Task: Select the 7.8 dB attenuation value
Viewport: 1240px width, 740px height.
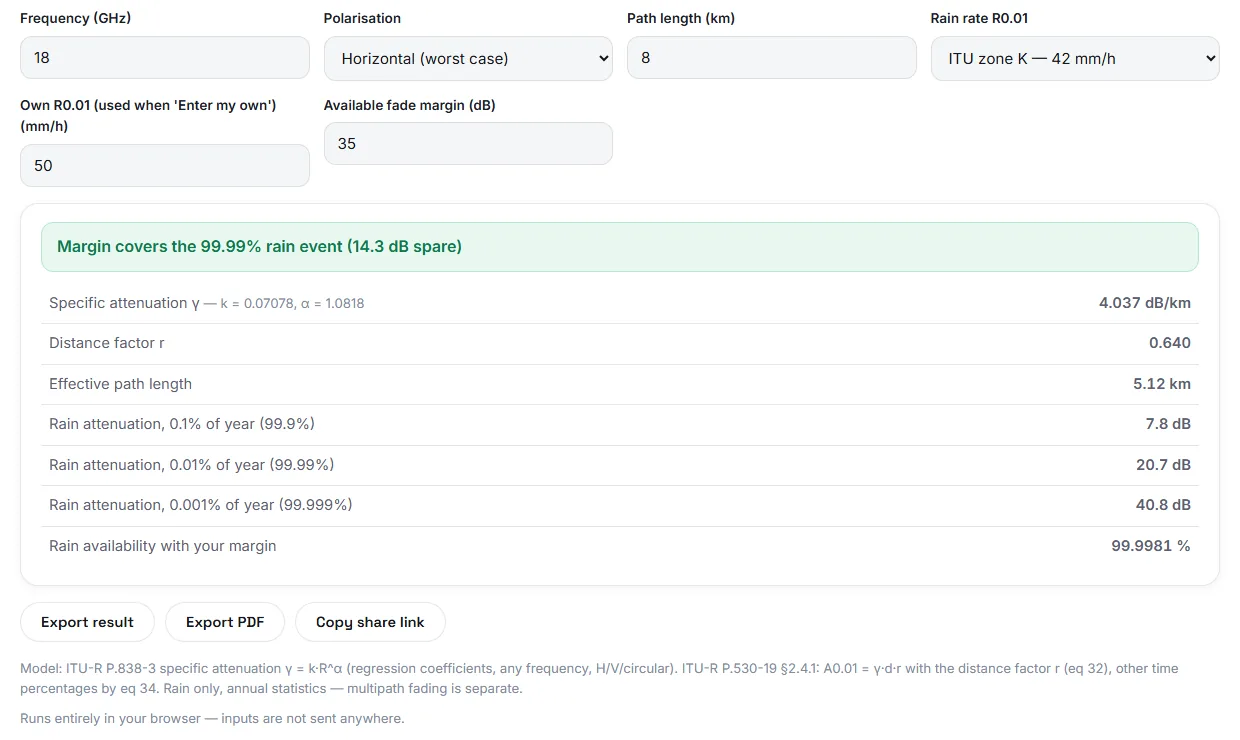Action: [1168, 424]
